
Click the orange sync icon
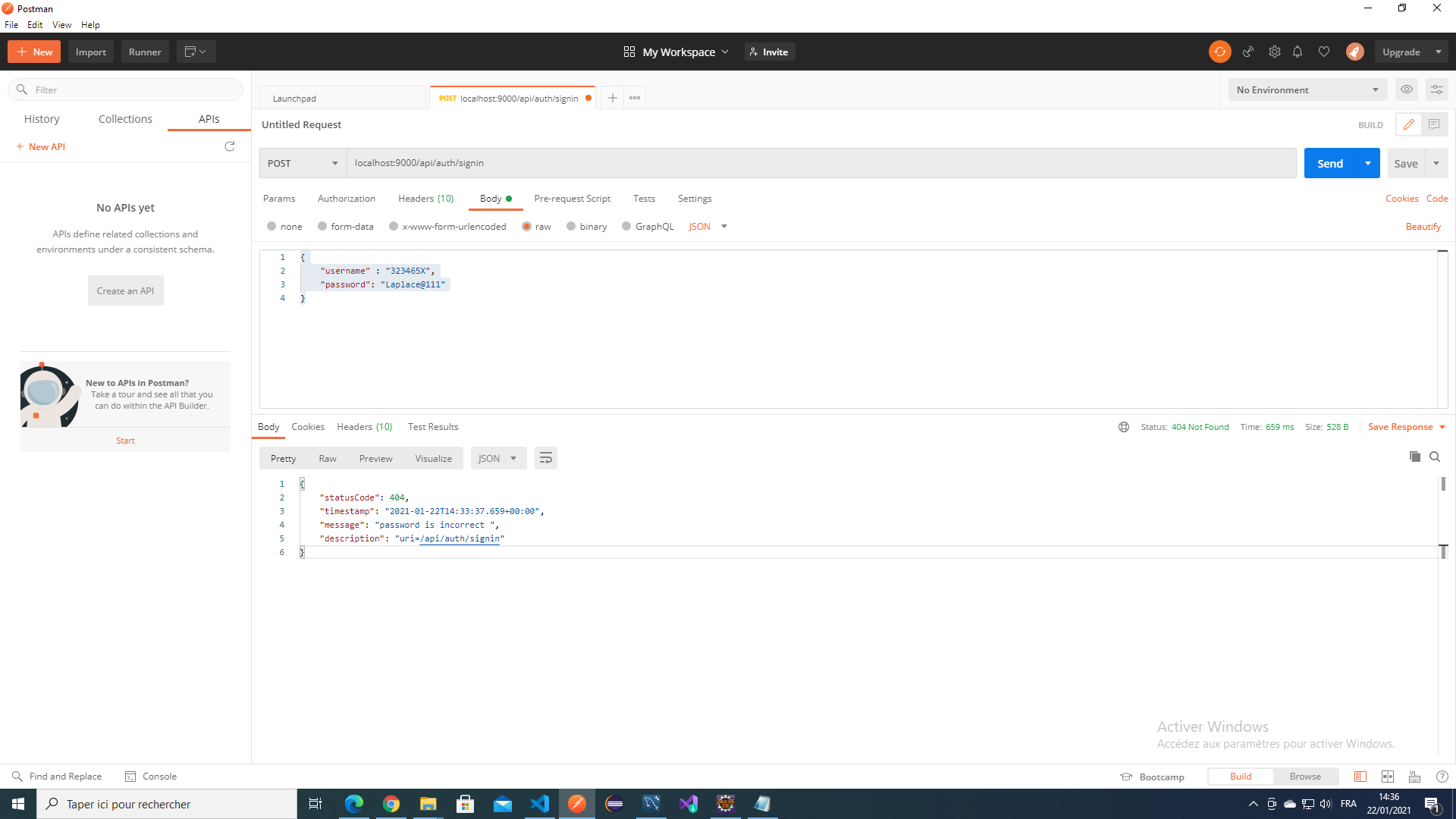1219,52
